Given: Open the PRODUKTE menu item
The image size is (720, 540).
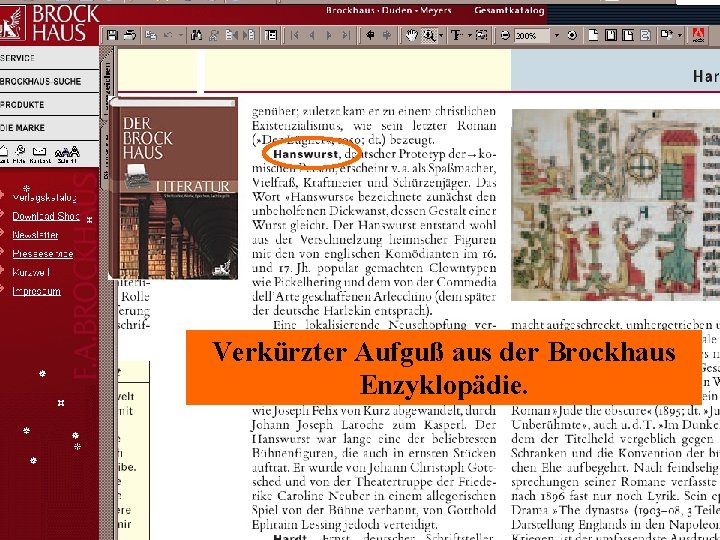Looking at the screenshot, I should point(49,105).
